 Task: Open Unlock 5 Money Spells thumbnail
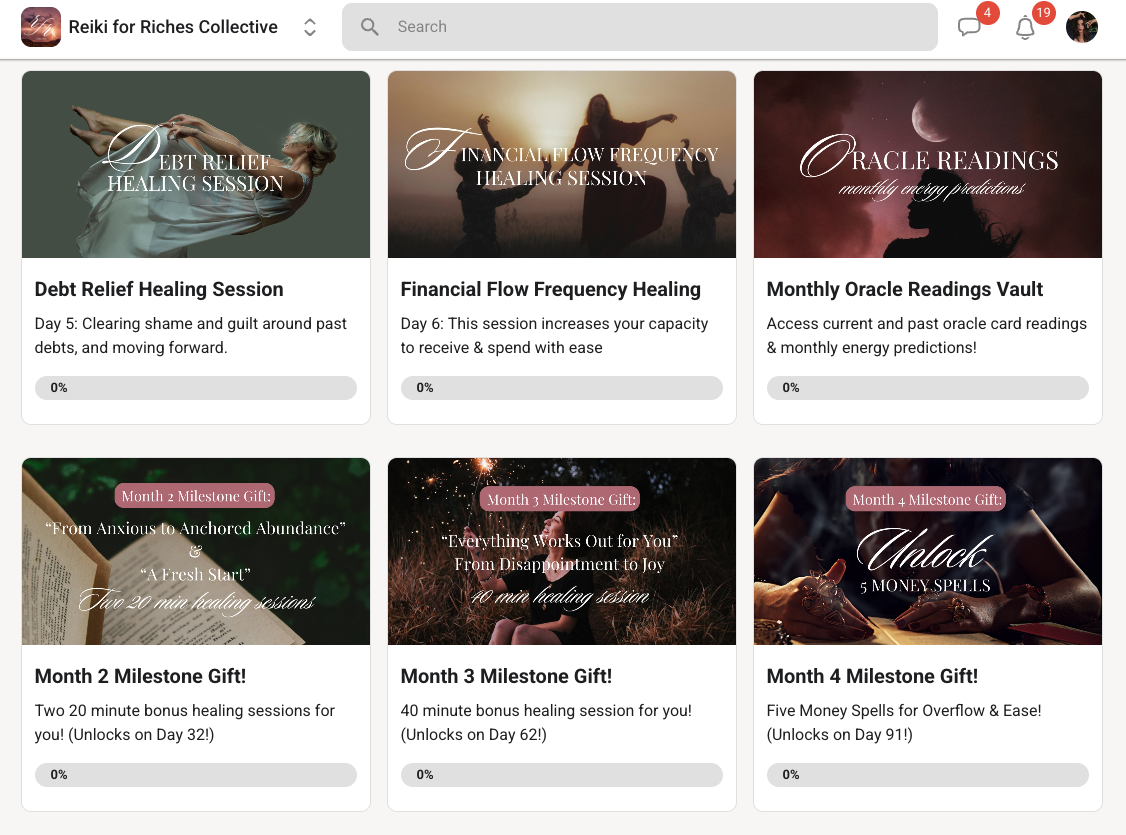tap(928, 551)
